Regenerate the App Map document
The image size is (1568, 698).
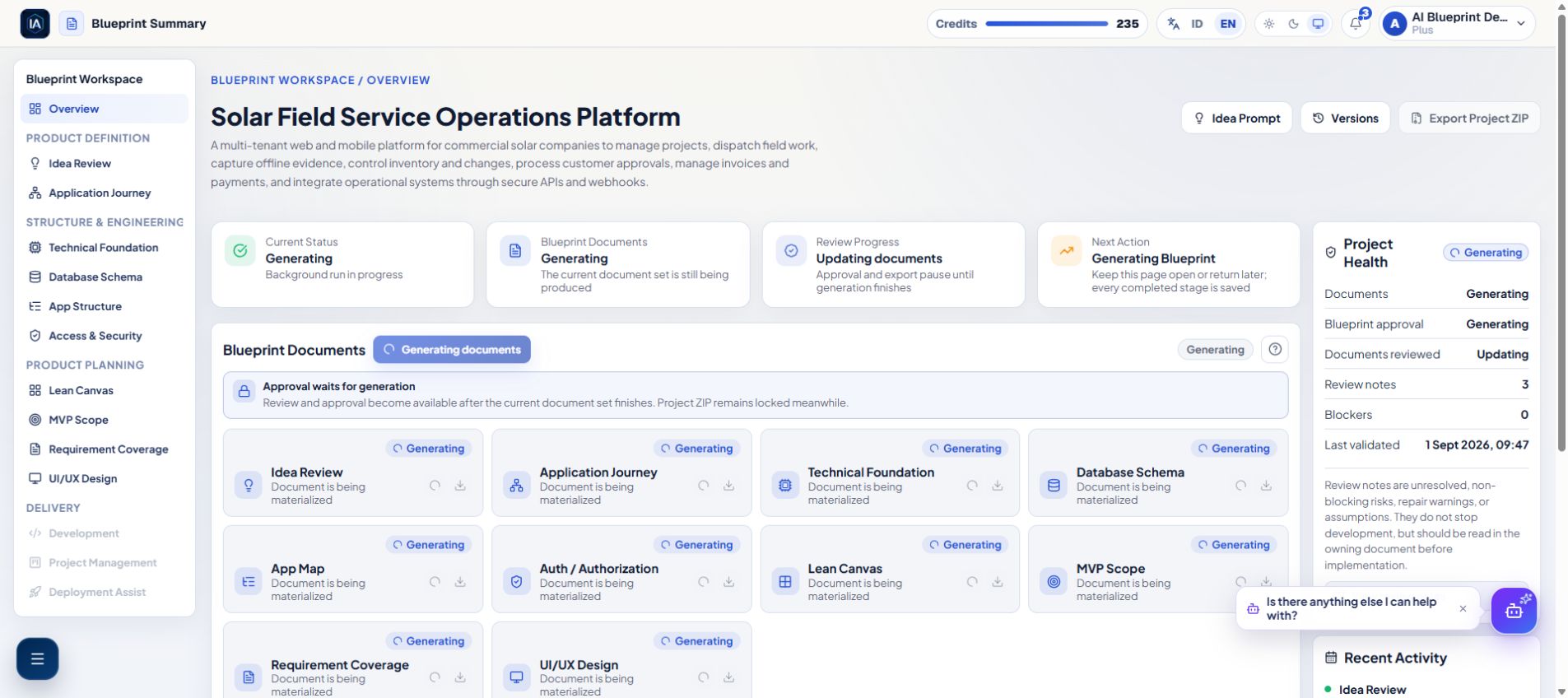coord(435,582)
